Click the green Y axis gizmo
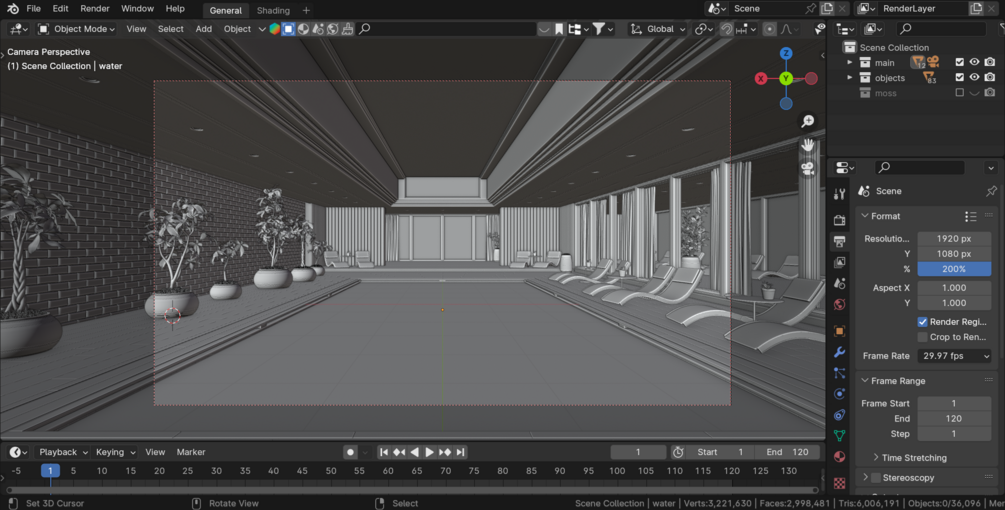Screen dimensions: 1005x510 [786, 78]
